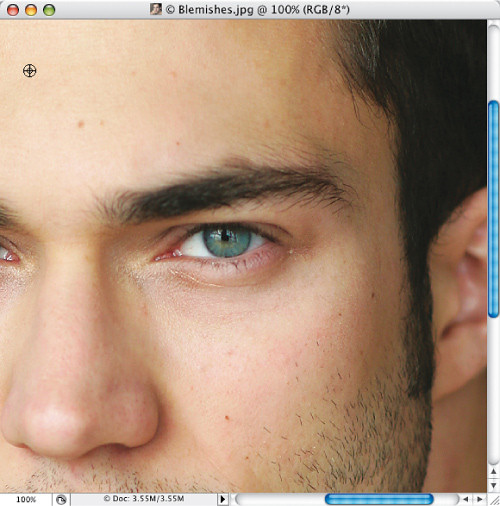Click the empty horizontal scrollbar track

click(x=280, y=499)
